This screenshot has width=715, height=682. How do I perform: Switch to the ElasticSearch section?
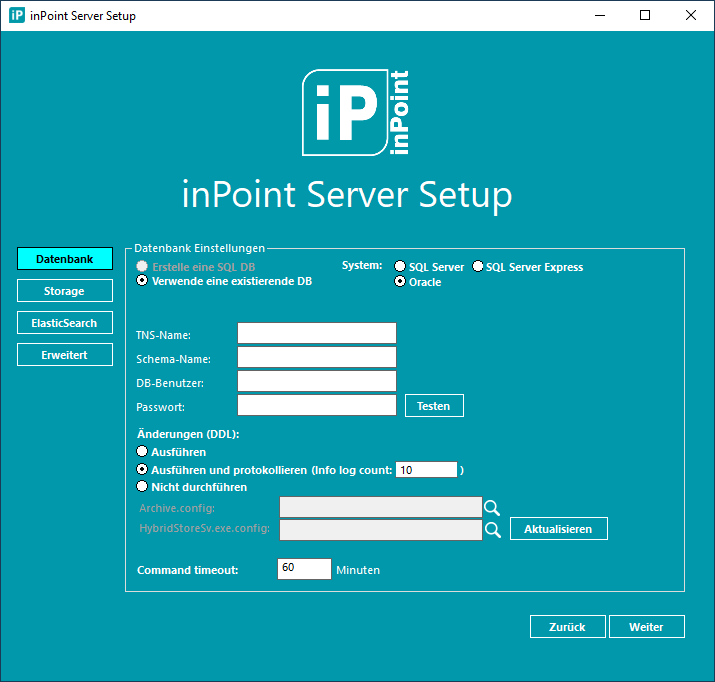coord(65,323)
